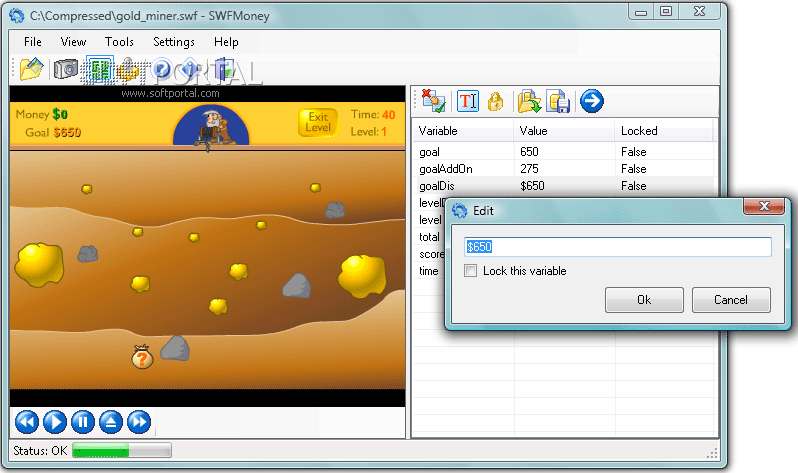Click the gold miner character in game
798x473 pixels.
click(215, 127)
